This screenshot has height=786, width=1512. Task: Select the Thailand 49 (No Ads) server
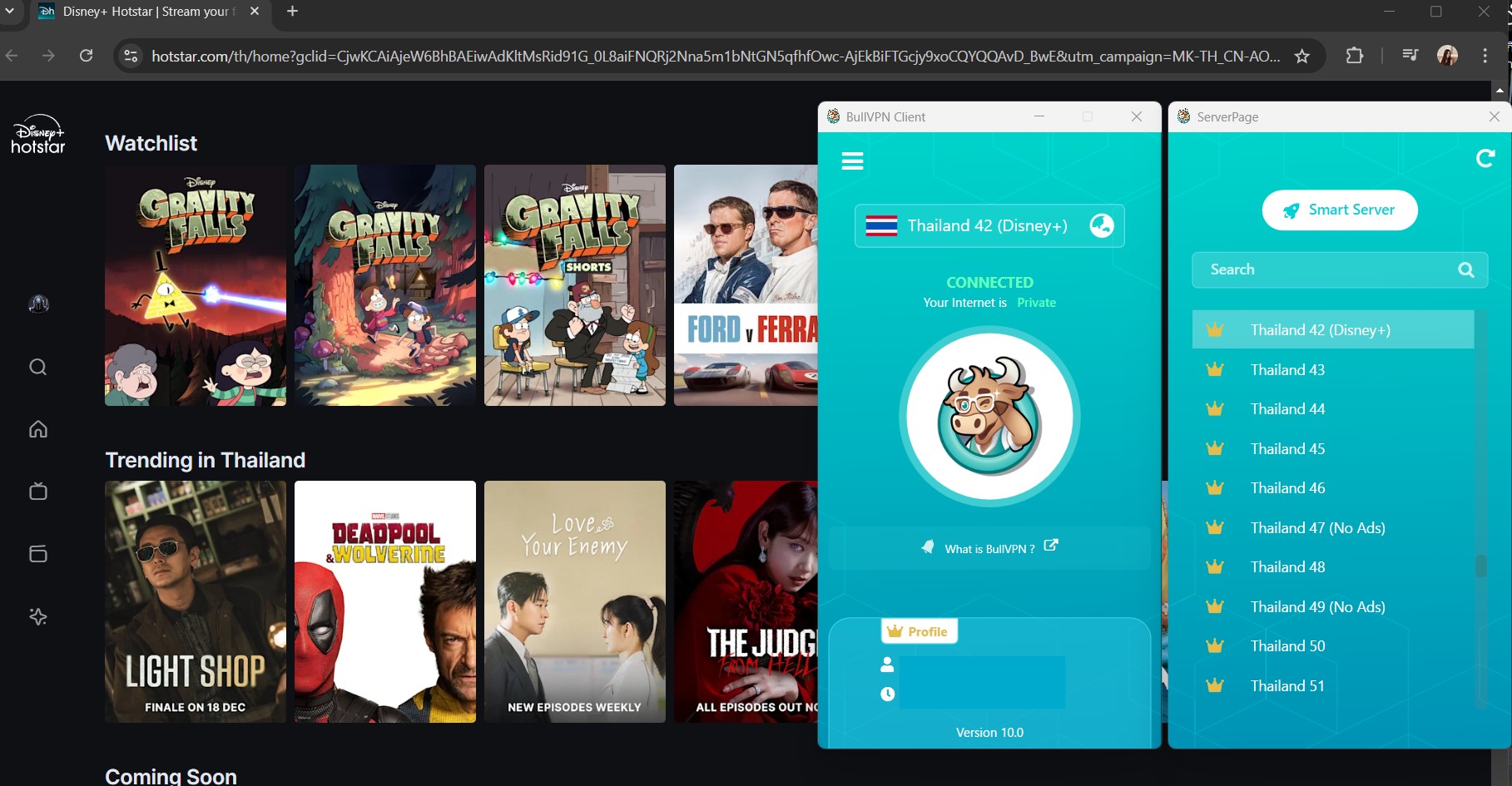1332,606
